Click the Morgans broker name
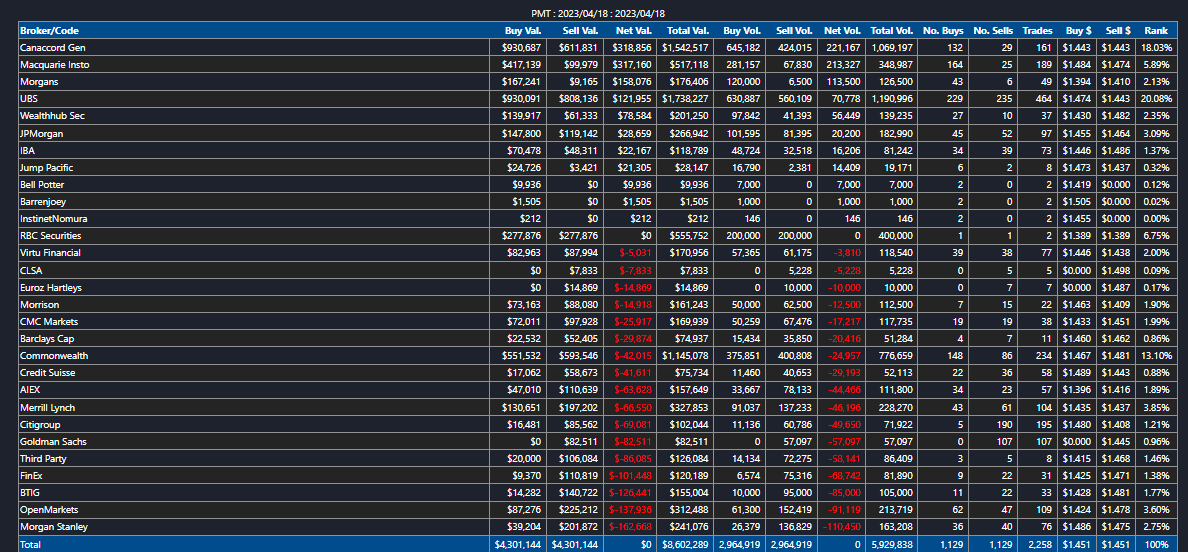Viewport: 1188px width, 552px height. point(37,82)
